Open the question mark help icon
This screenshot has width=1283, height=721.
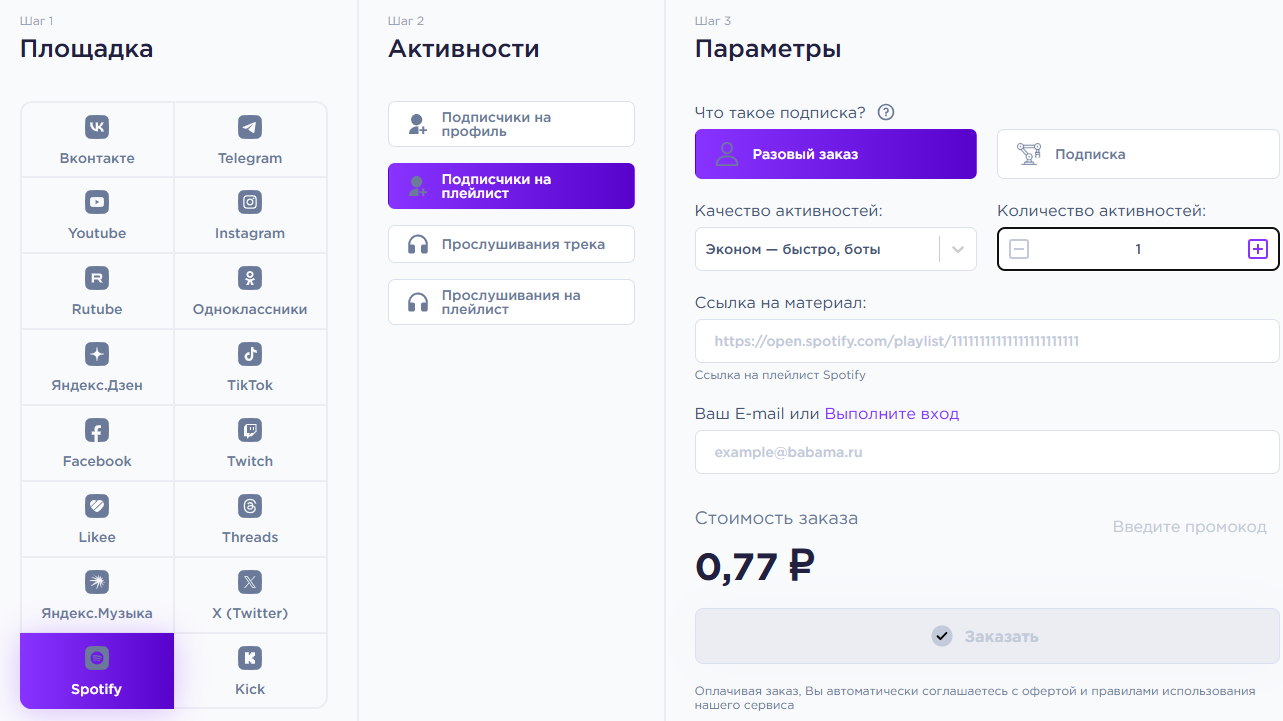pyautogui.click(x=885, y=112)
